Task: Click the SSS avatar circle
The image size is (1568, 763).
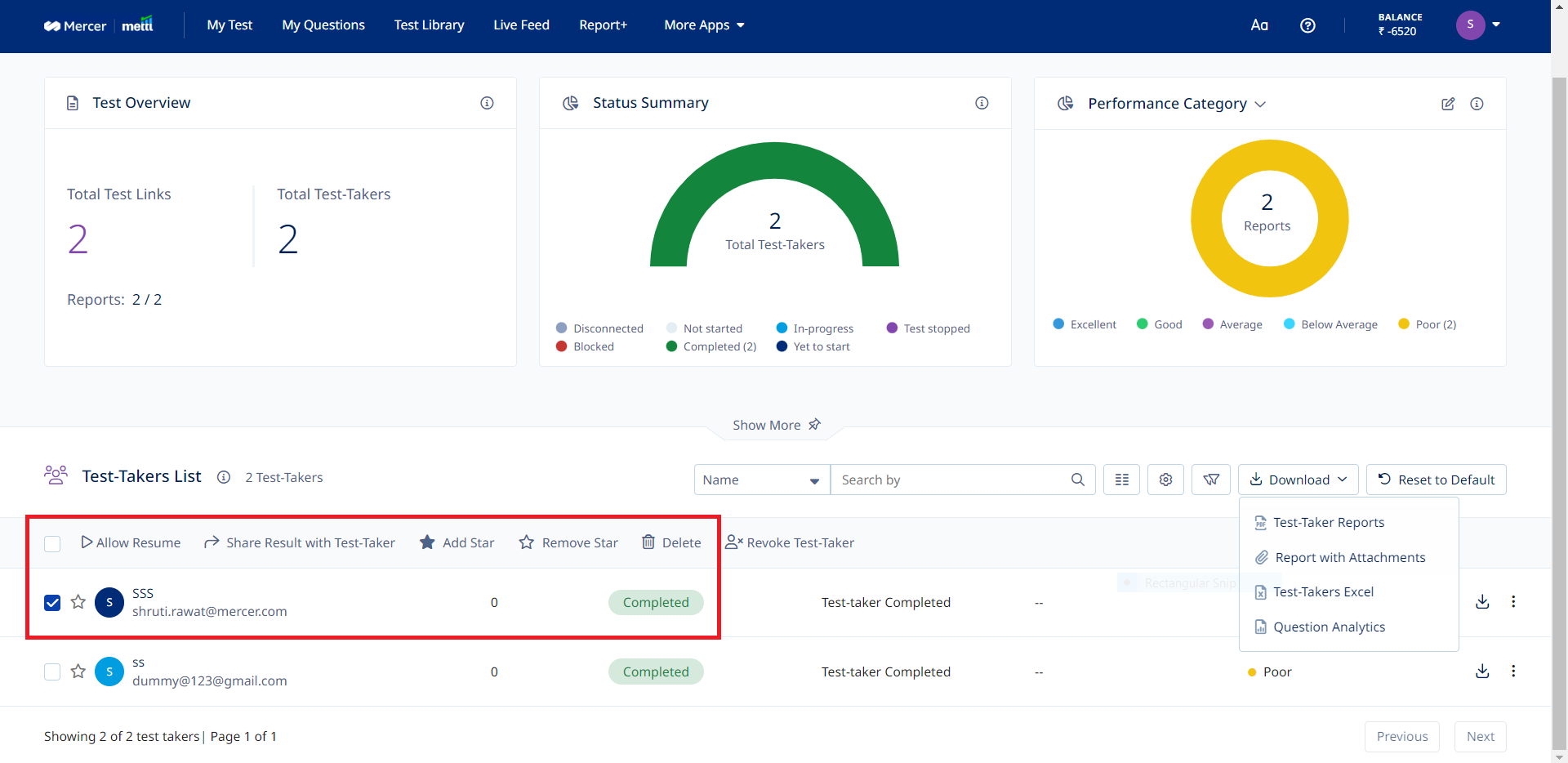Action: [x=109, y=602]
